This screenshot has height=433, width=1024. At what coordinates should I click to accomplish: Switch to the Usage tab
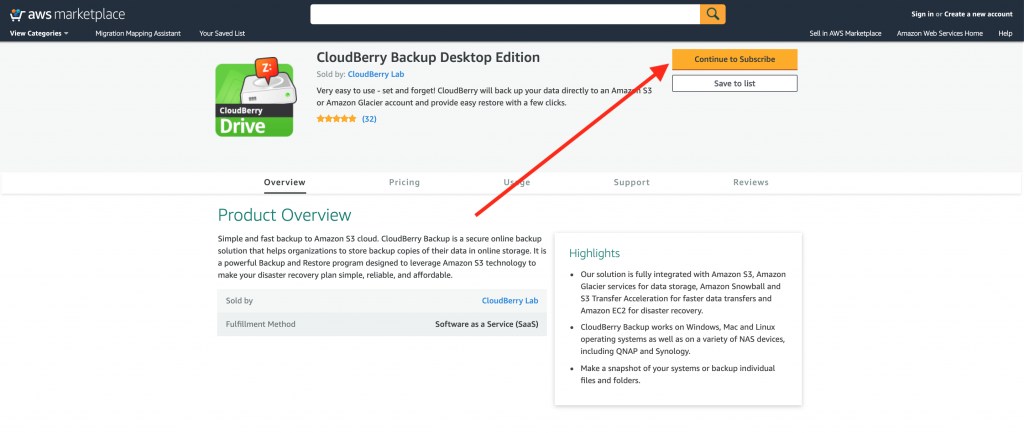click(x=517, y=182)
